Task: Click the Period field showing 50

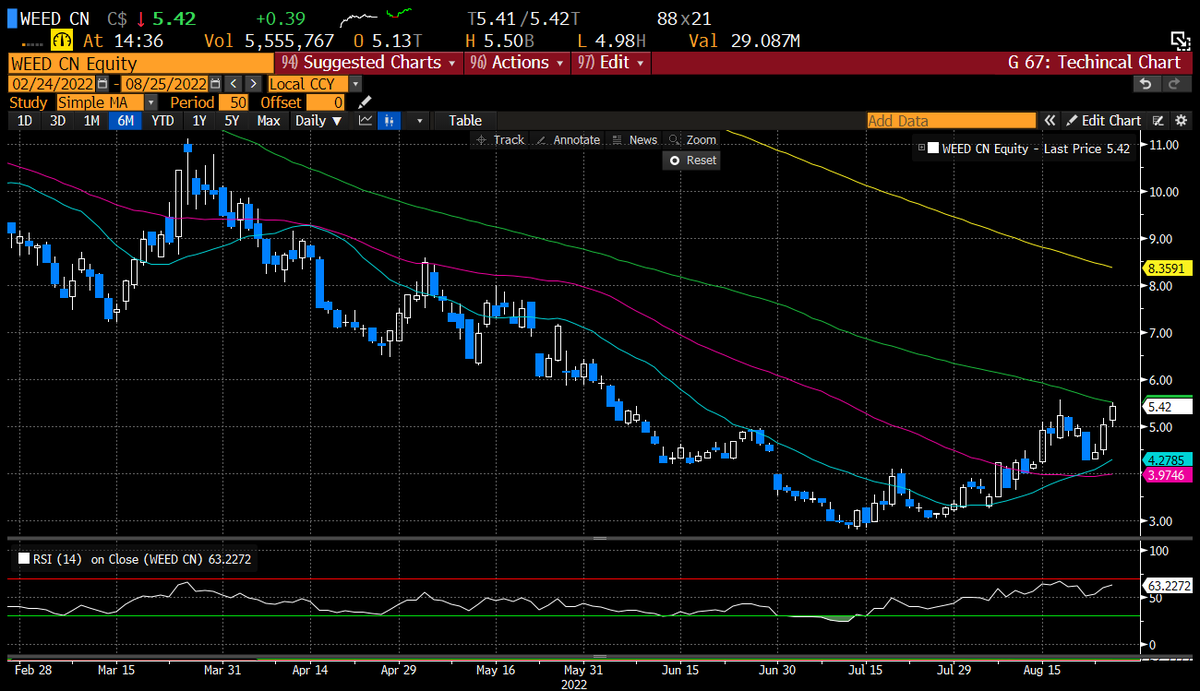Action: click(x=233, y=102)
